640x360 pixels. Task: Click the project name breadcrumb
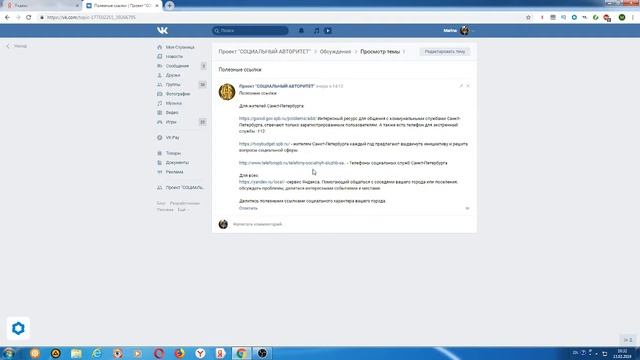coord(264,52)
